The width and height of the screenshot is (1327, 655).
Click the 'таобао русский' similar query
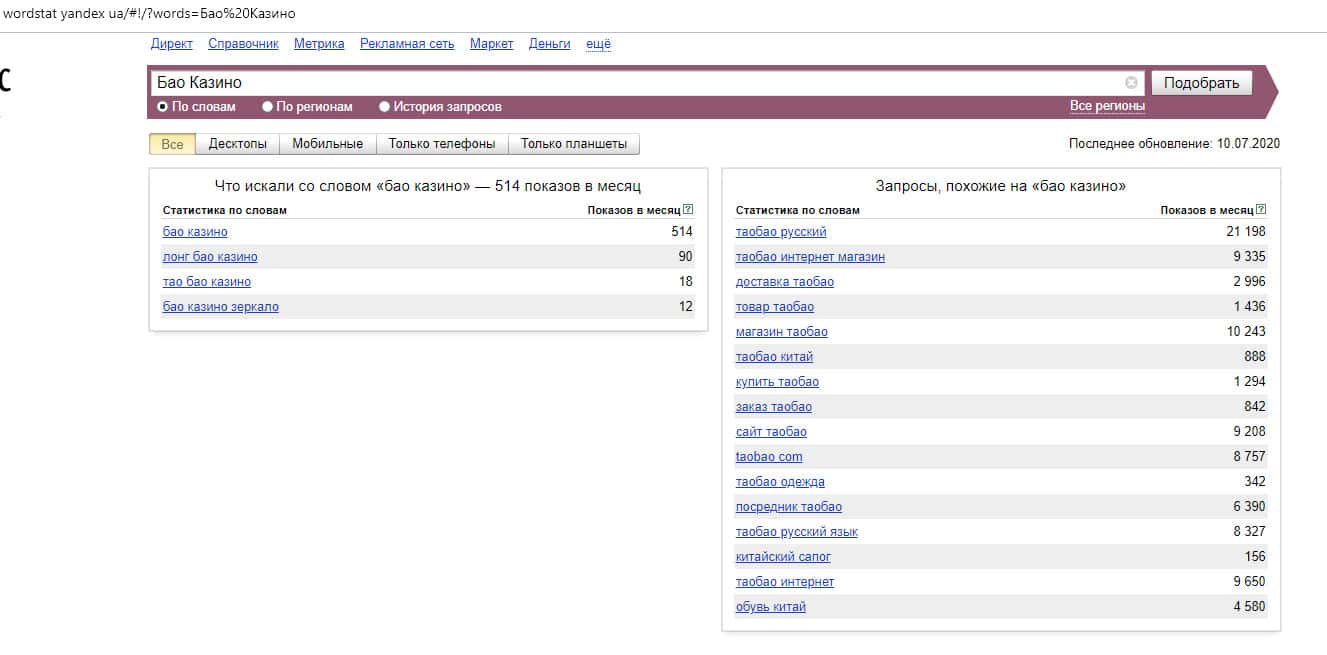click(x=781, y=232)
